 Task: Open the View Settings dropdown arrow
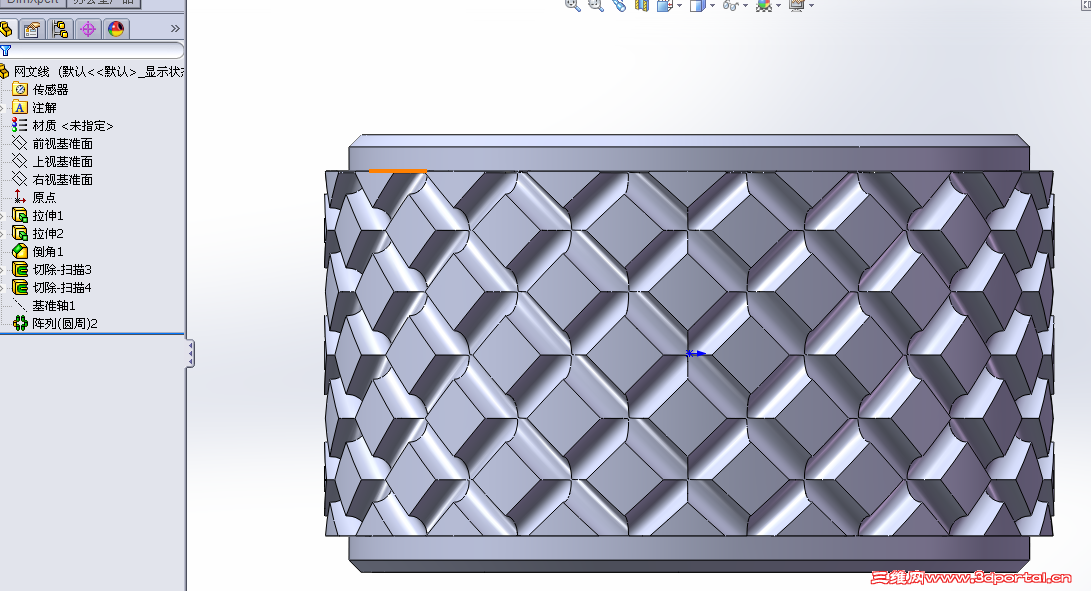click(811, 6)
